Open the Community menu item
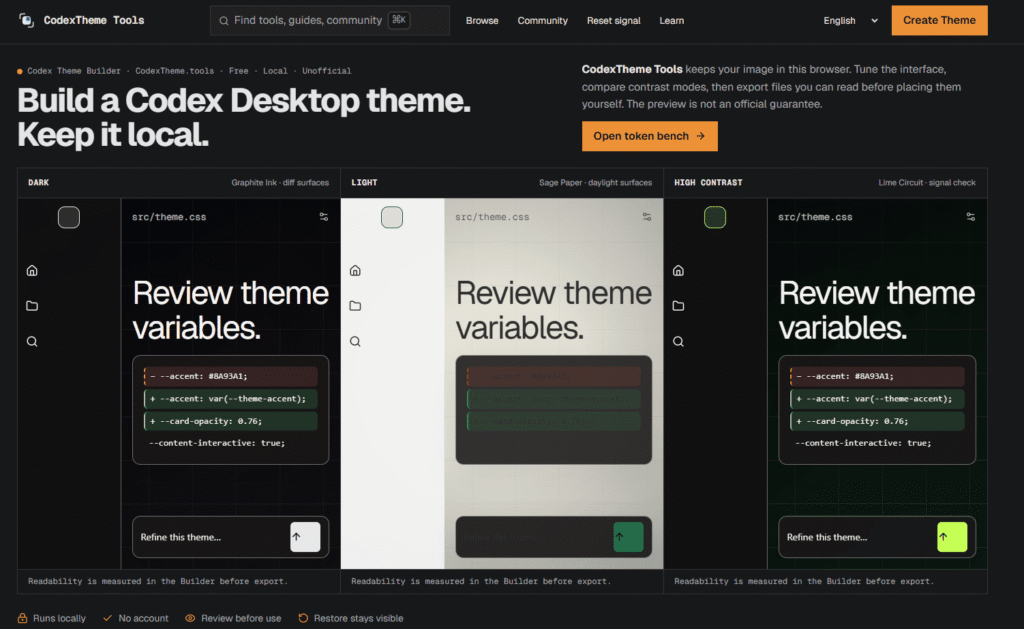The image size is (1024, 629). click(x=543, y=21)
